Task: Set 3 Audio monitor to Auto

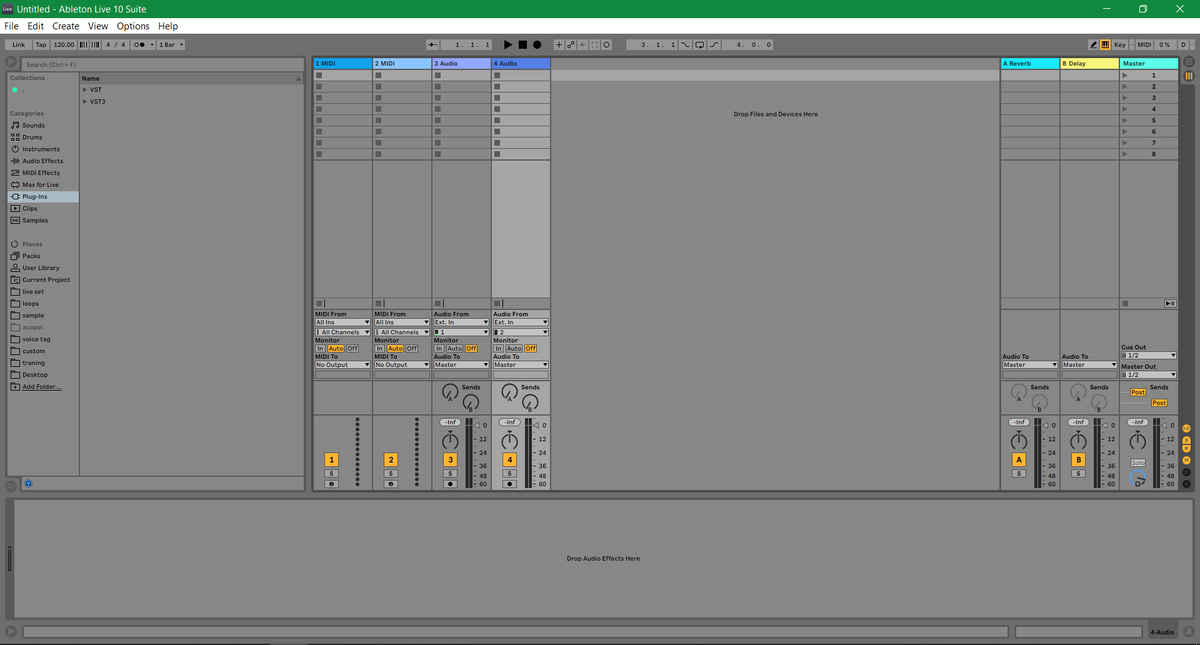Action: pyautogui.click(x=455, y=348)
